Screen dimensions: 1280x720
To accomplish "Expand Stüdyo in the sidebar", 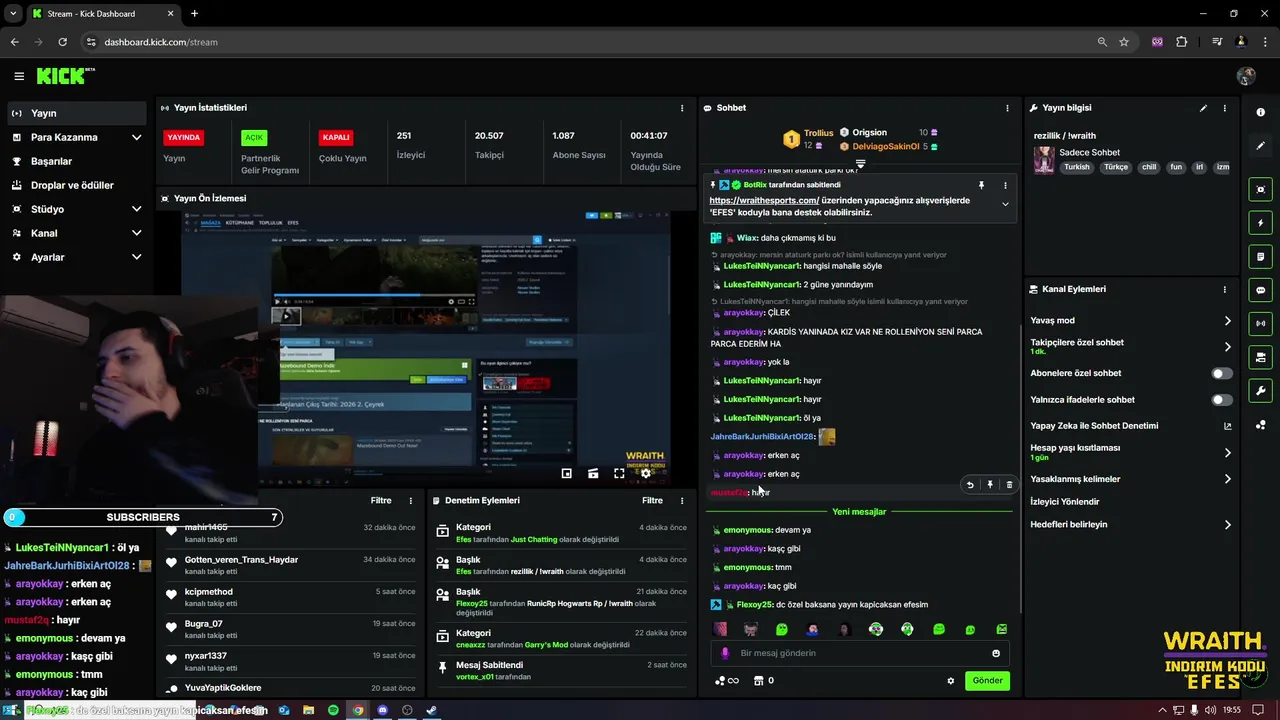I will click(76, 209).
